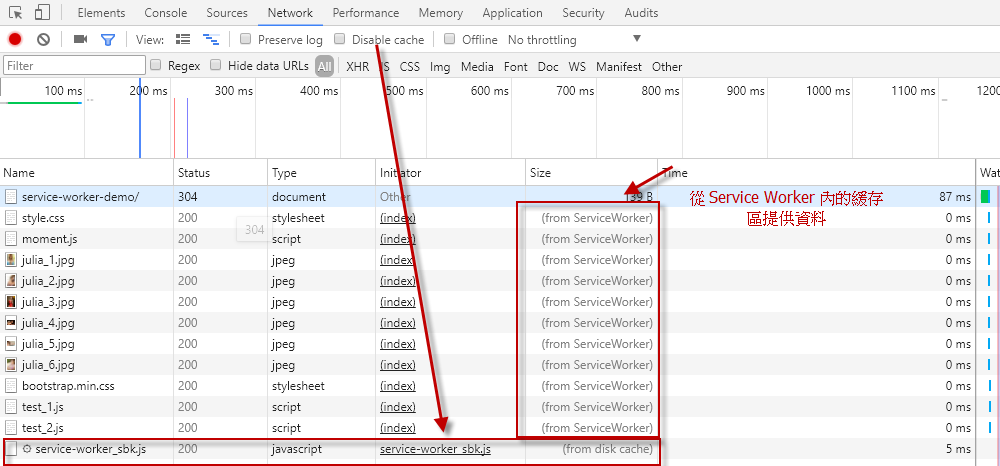Image resolution: width=1000 pixels, height=466 pixels.
Task: Clear the network log
Action: coord(43,40)
